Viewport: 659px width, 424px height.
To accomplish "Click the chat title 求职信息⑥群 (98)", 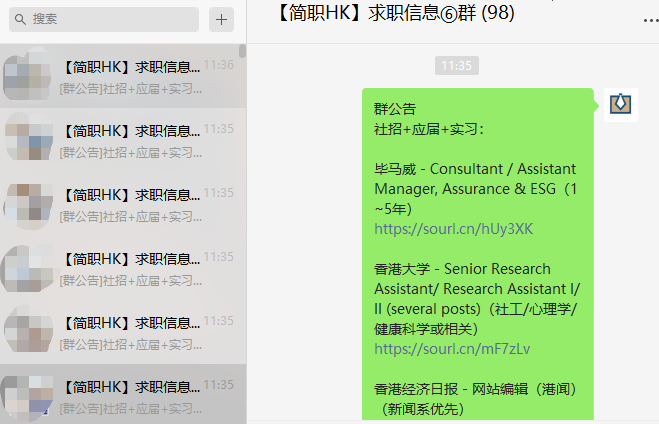I will coord(395,13).
